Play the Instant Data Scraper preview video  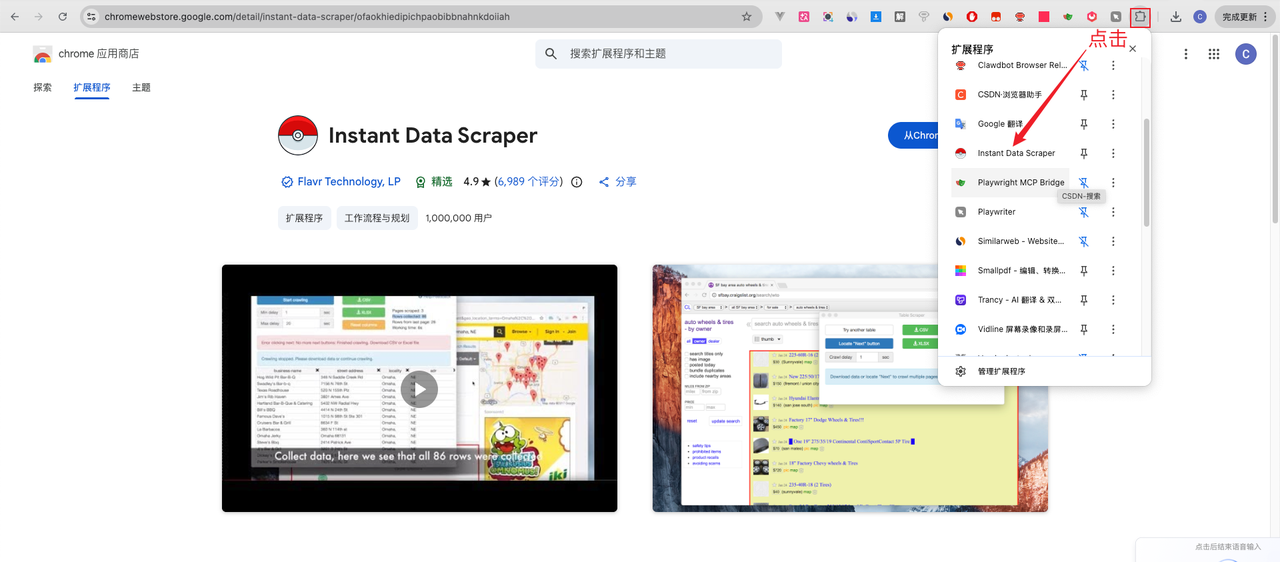[x=420, y=389]
